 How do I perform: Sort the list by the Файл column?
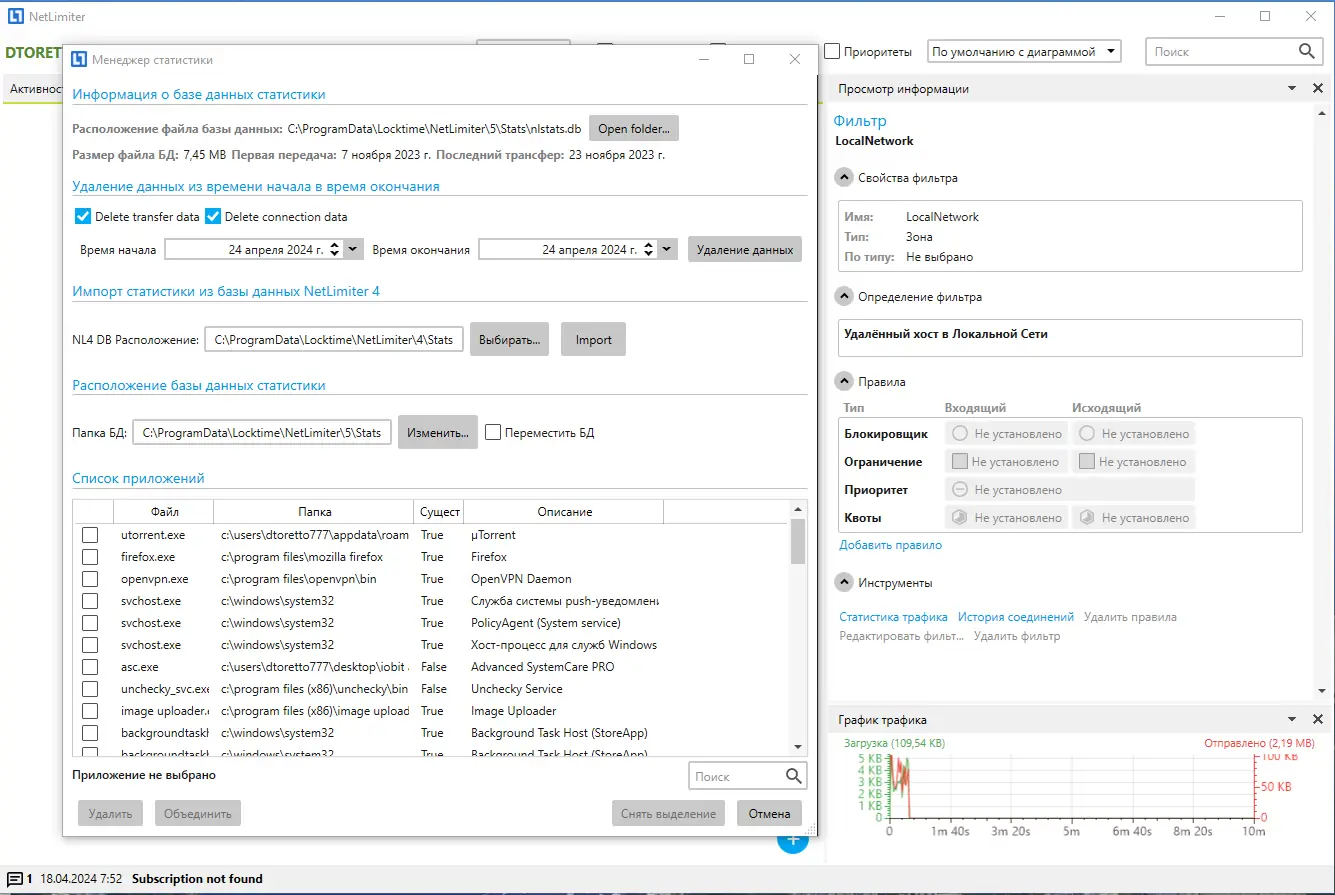(164, 512)
